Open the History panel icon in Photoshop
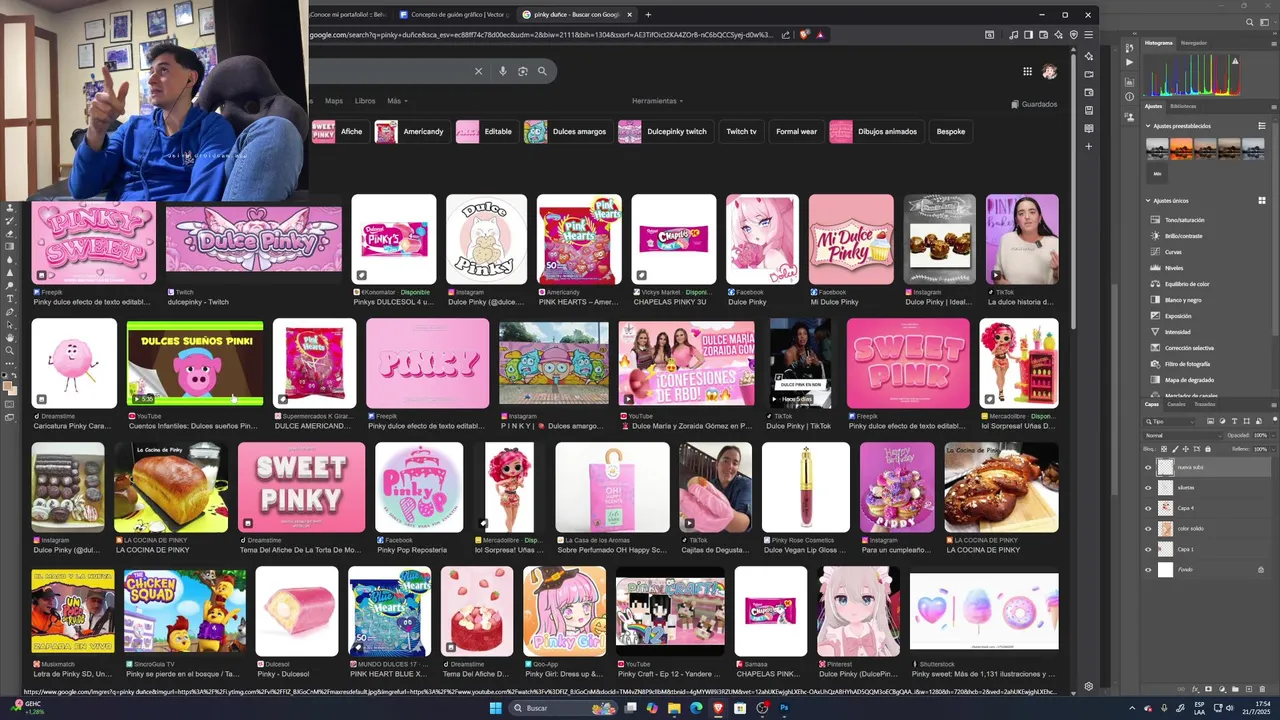Viewport: 1280px width, 720px height. coord(1130,48)
